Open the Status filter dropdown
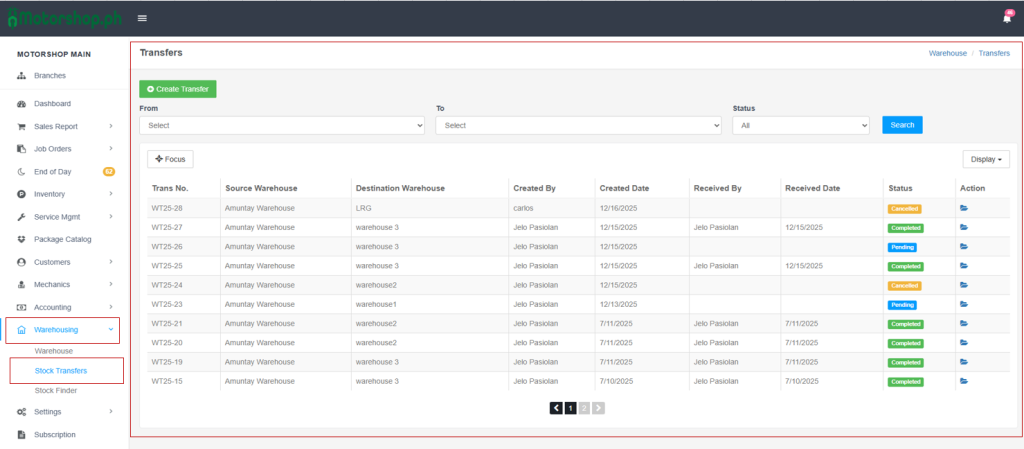Viewport: 1024px width, 449px height. [801, 125]
